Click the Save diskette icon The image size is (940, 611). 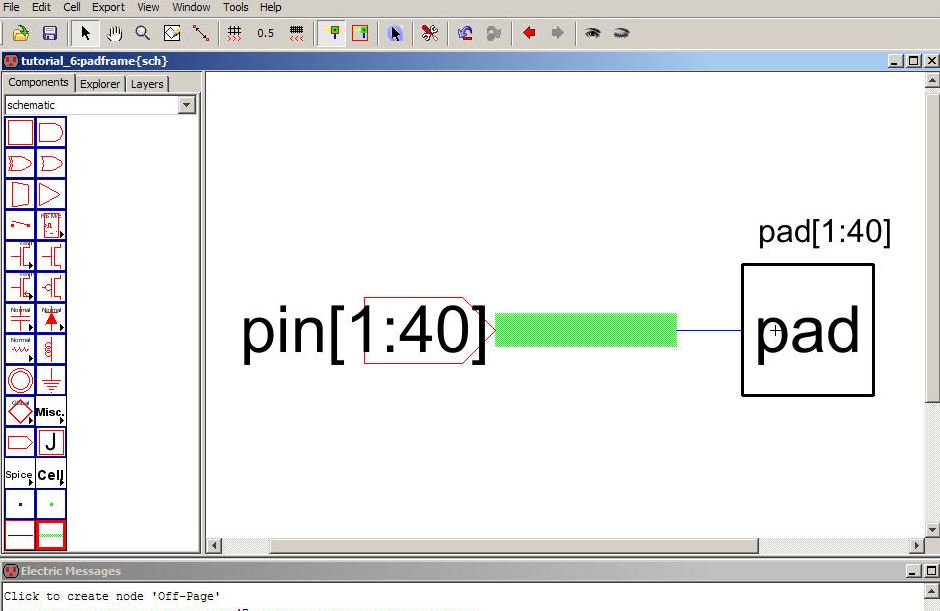49,33
